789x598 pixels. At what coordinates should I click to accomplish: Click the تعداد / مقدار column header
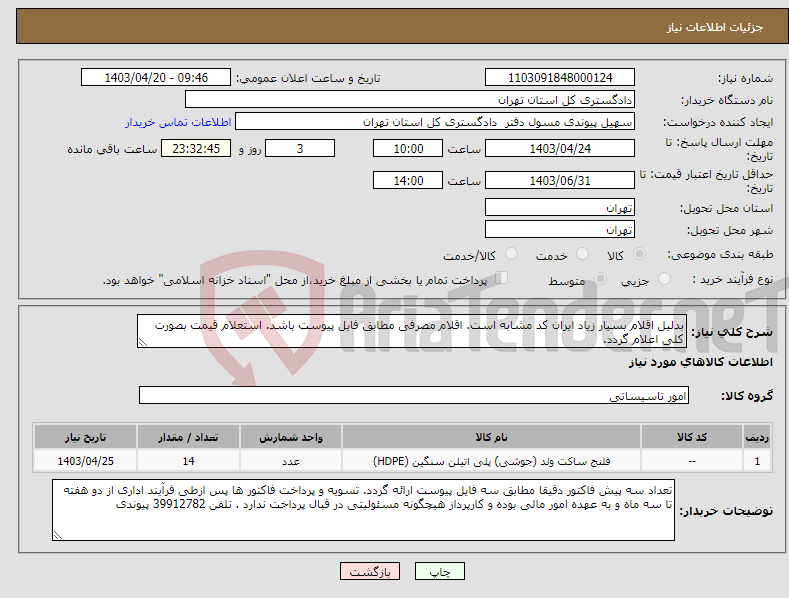pyautogui.click(x=188, y=437)
